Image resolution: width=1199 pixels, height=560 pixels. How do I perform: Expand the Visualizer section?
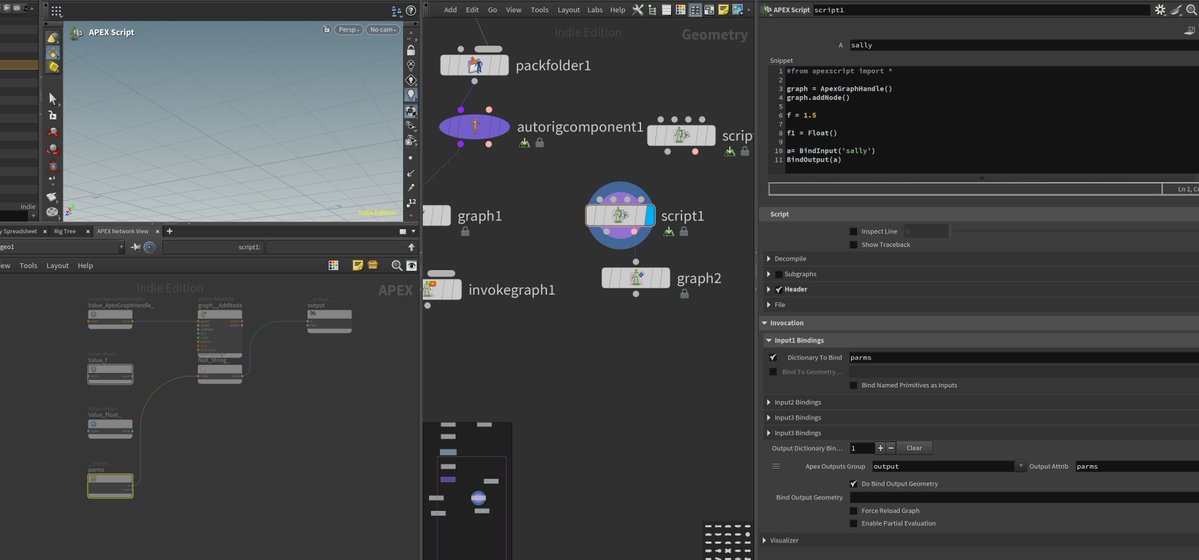(x=765, y=540)
